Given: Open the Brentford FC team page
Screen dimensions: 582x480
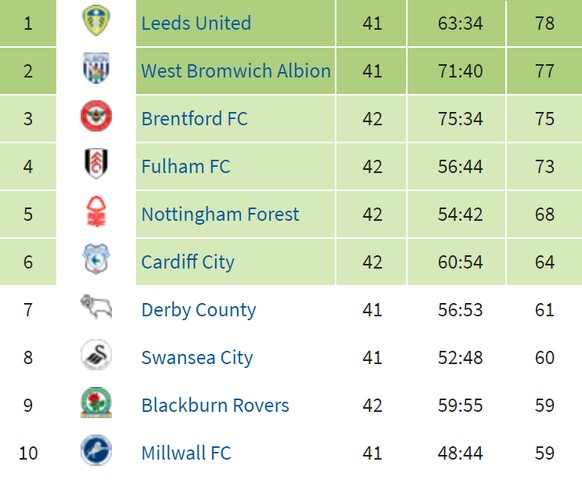Looking at the screenshot, I should [x=194, y=119].
